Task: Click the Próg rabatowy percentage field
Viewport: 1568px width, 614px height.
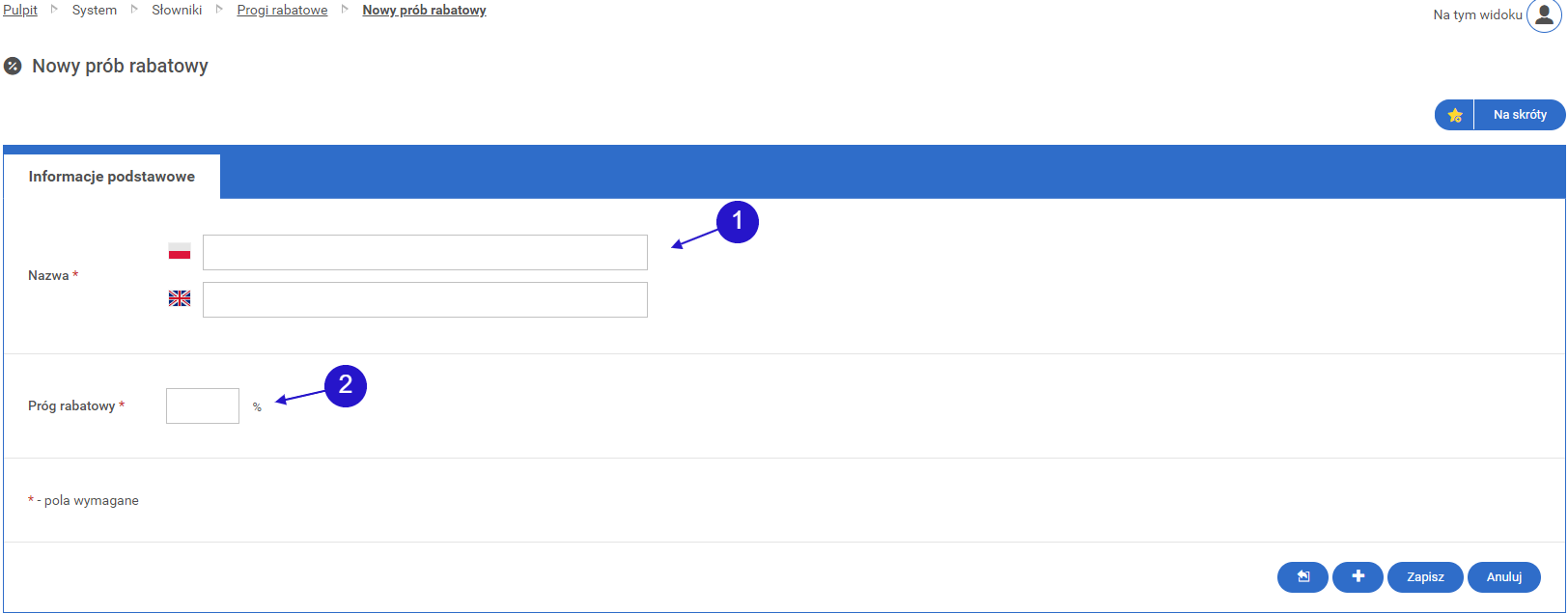Action: [203, 406]
